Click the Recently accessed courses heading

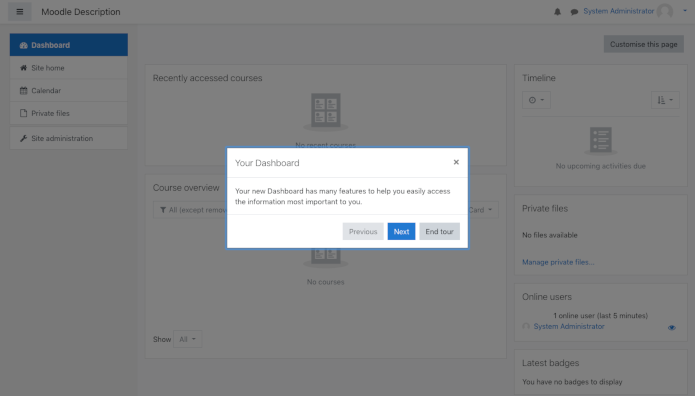point(207,78)
